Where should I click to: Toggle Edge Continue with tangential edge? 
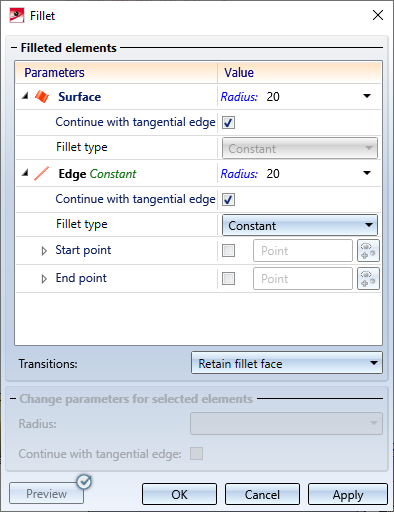tap(228, 199)
